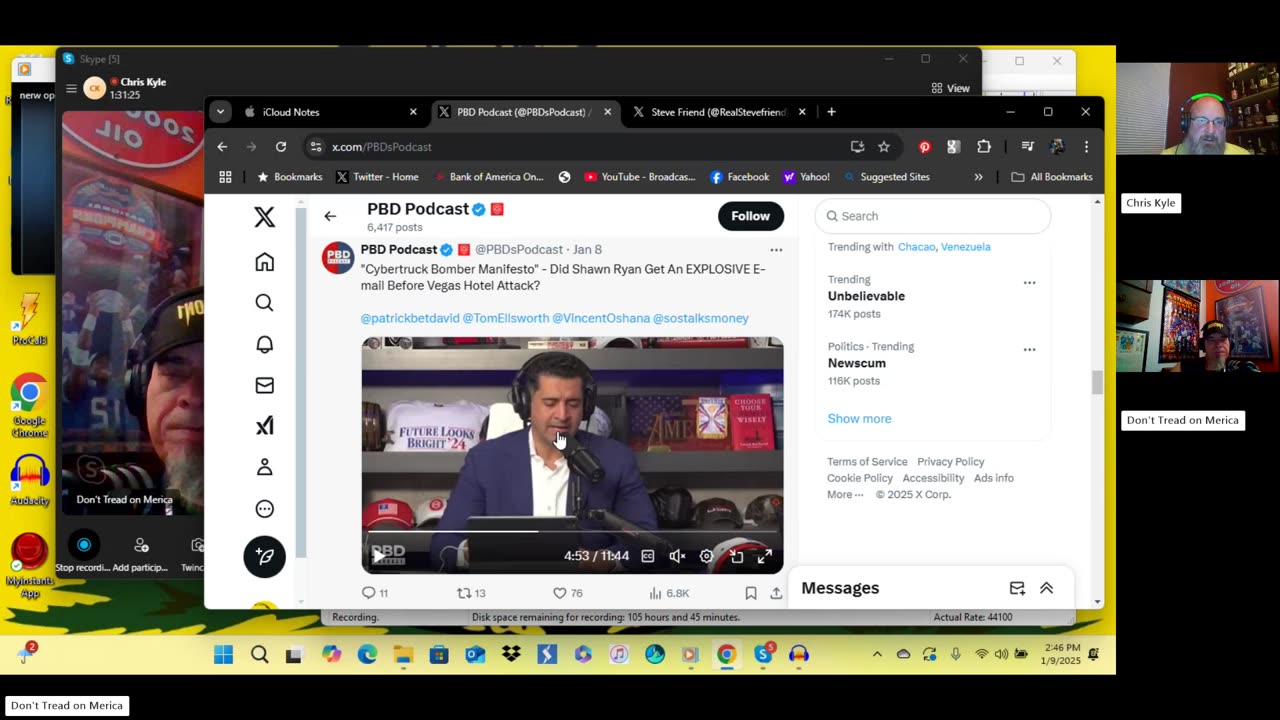This screenshot has height=720, width=1280.
Task: Open video settings gear
Action: tap(706, 556)
